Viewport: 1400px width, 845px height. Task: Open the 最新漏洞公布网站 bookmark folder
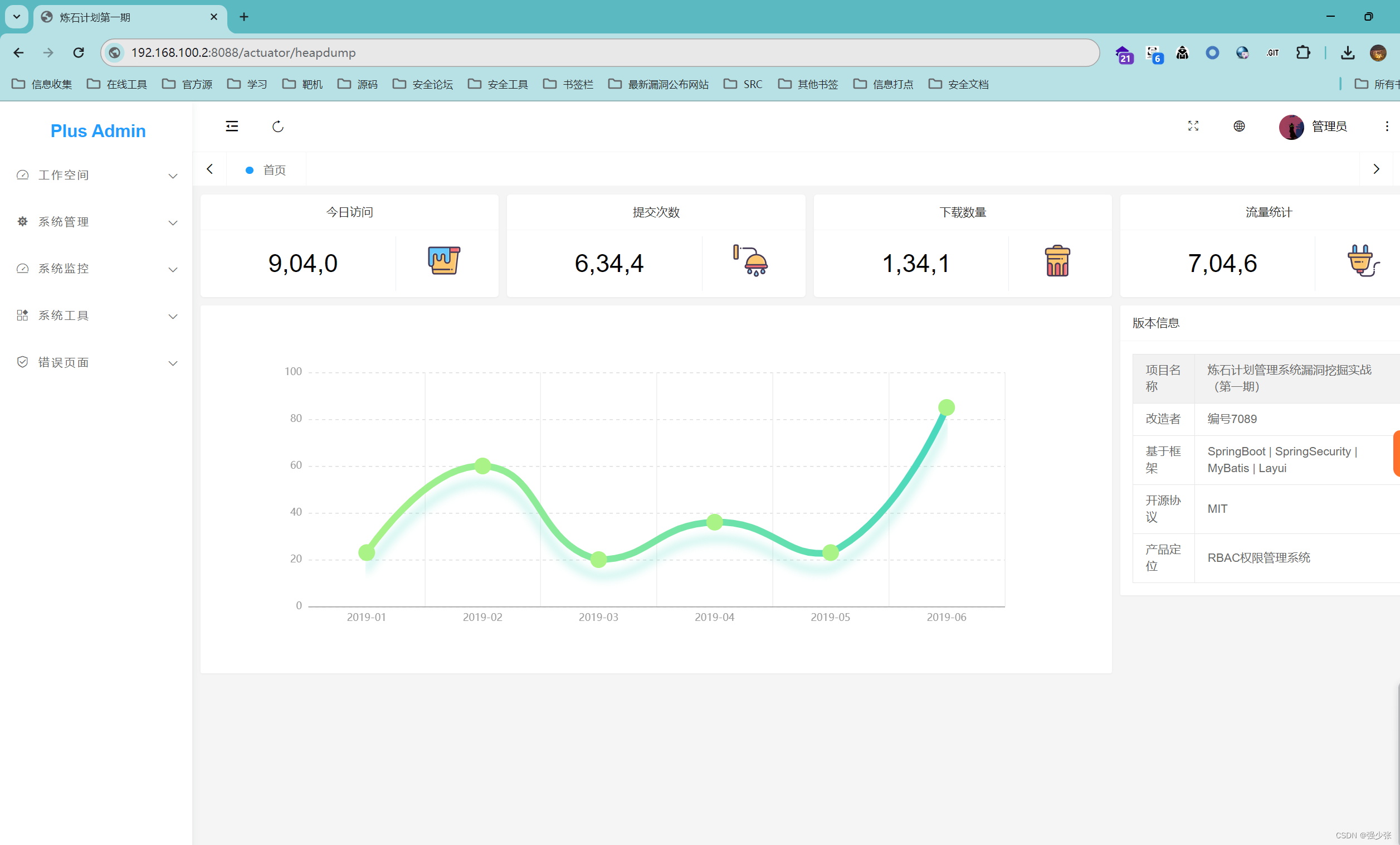(658, 84)
